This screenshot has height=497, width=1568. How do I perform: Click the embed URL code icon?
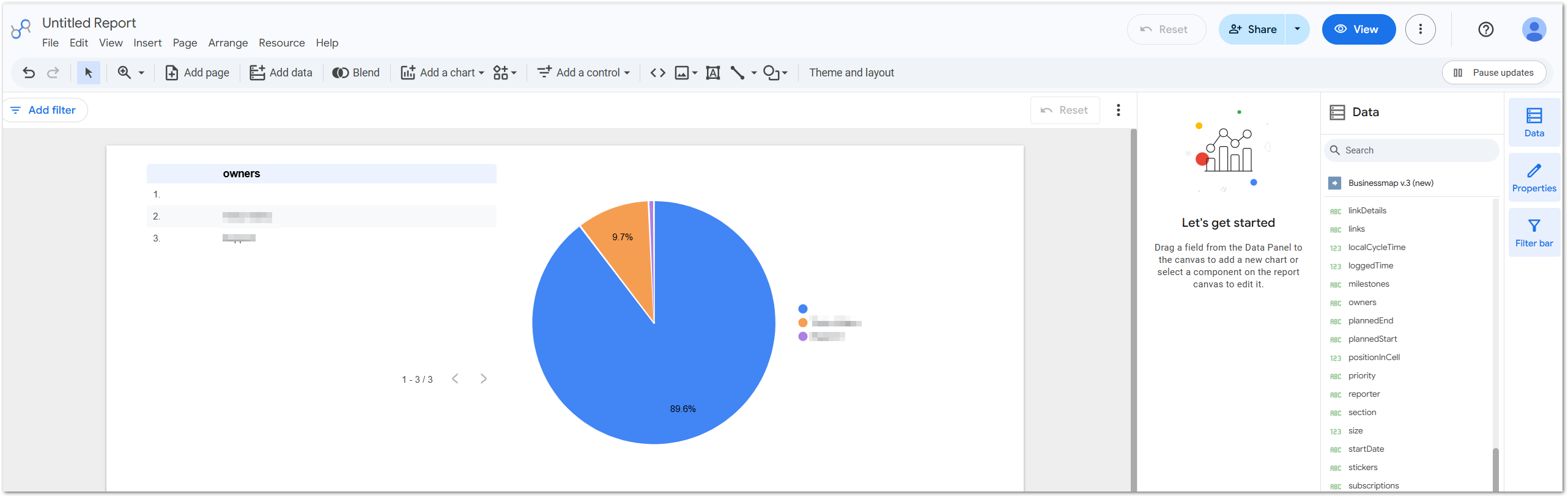click(x=657, y=73)
